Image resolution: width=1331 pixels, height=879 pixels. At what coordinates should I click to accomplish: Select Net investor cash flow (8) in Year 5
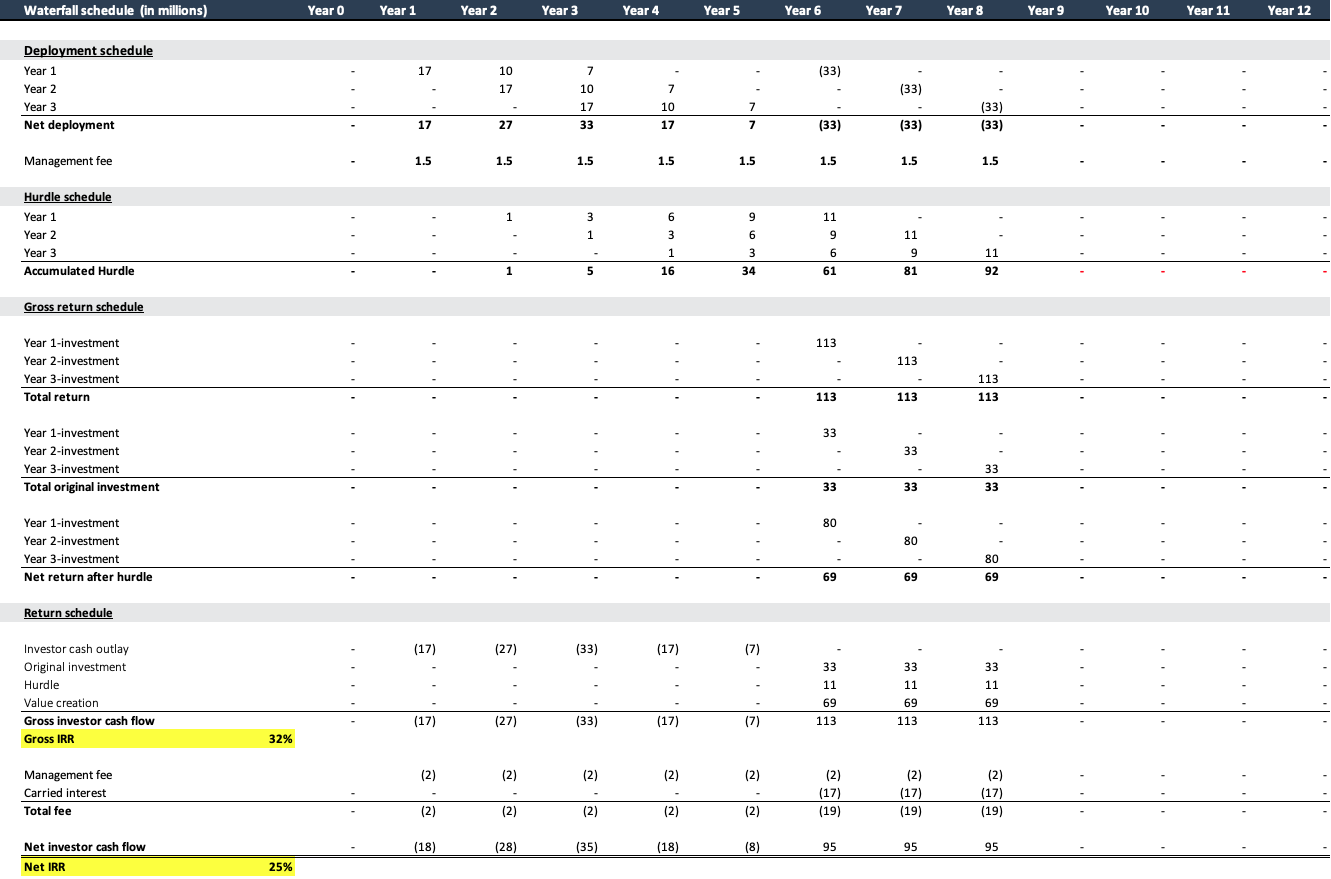tap(751, 847)
